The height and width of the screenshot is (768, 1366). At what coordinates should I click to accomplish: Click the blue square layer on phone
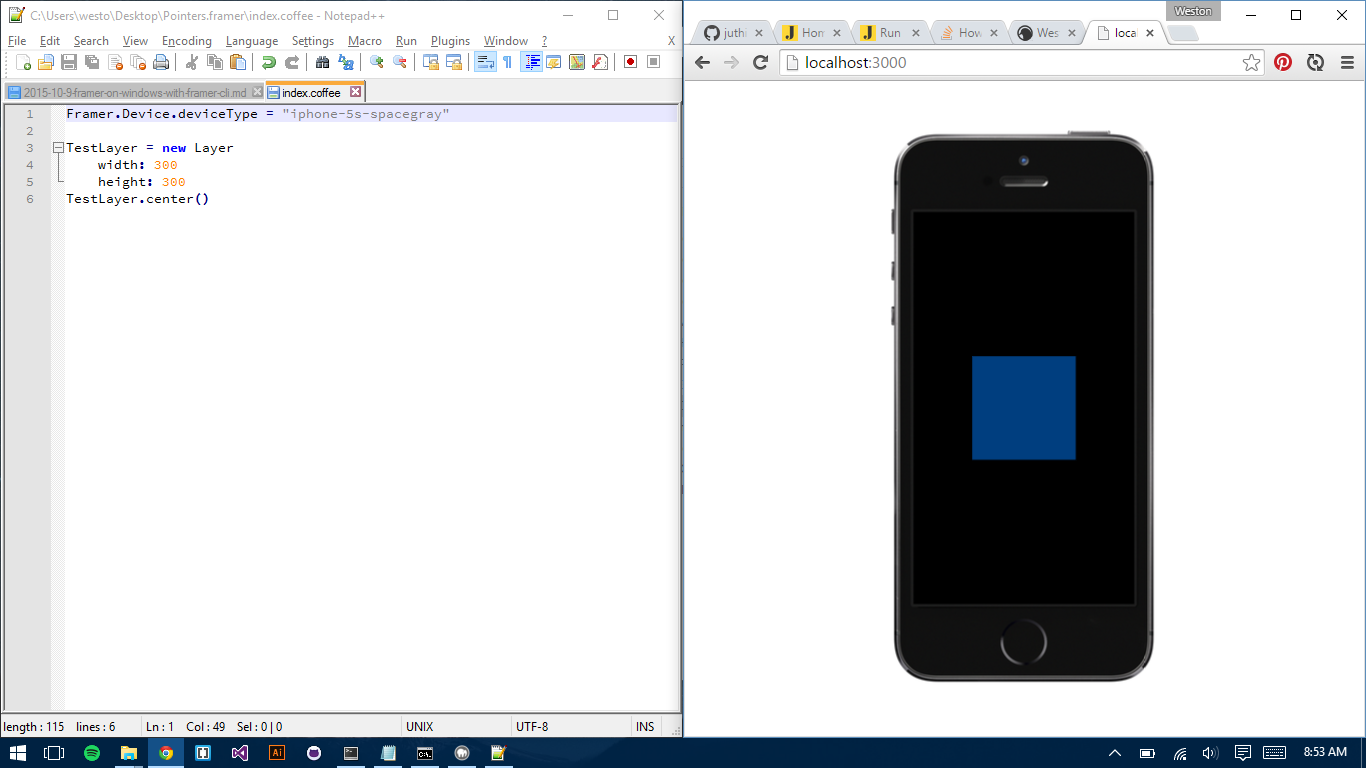pos(1023,408)
